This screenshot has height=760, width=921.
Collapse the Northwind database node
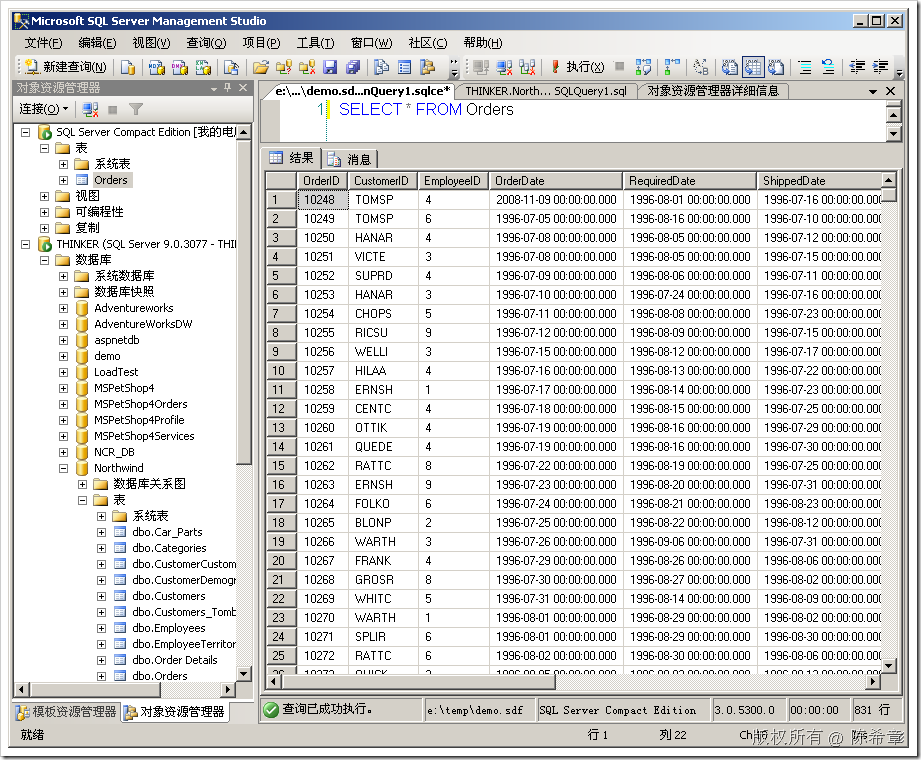pos(63,469)
